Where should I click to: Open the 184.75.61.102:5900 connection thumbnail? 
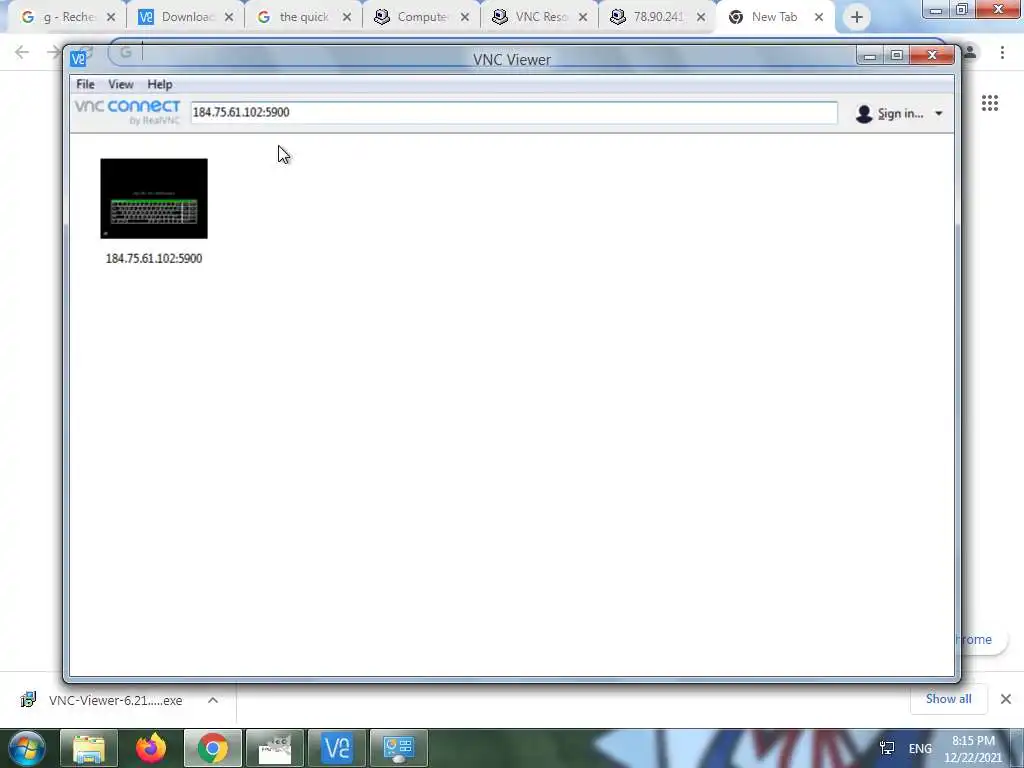(154, 199)
